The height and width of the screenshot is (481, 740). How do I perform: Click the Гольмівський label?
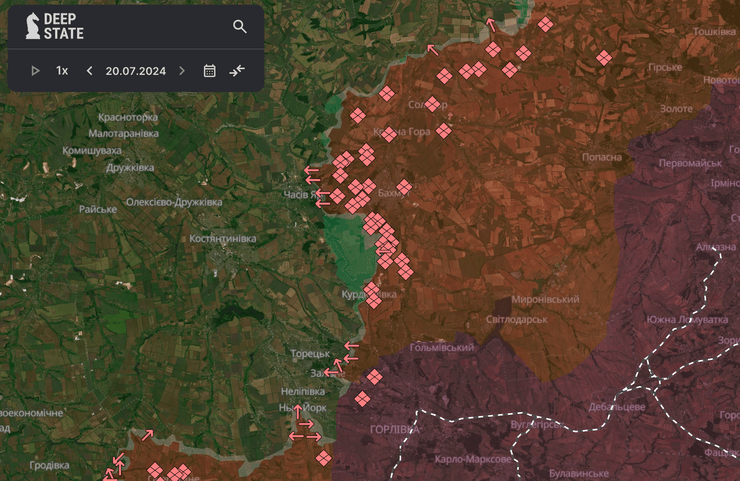[442, 347]
